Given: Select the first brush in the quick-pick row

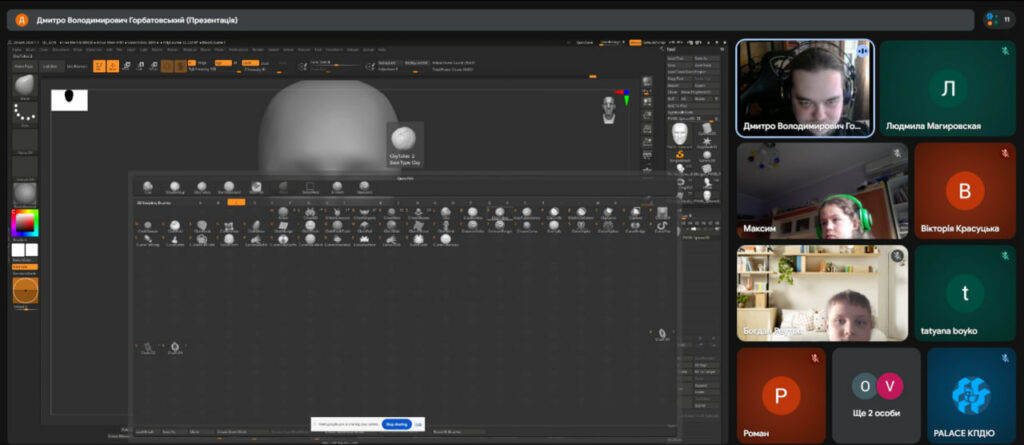Looking at the screenshot, I should (148, 187).
